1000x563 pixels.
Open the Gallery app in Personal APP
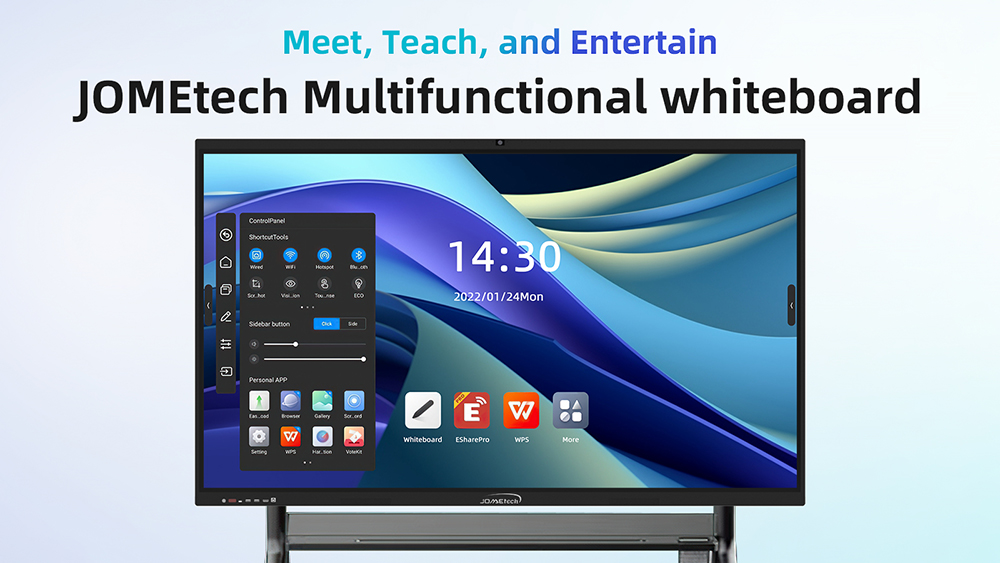pyautogui.click(x=322, y=402)
